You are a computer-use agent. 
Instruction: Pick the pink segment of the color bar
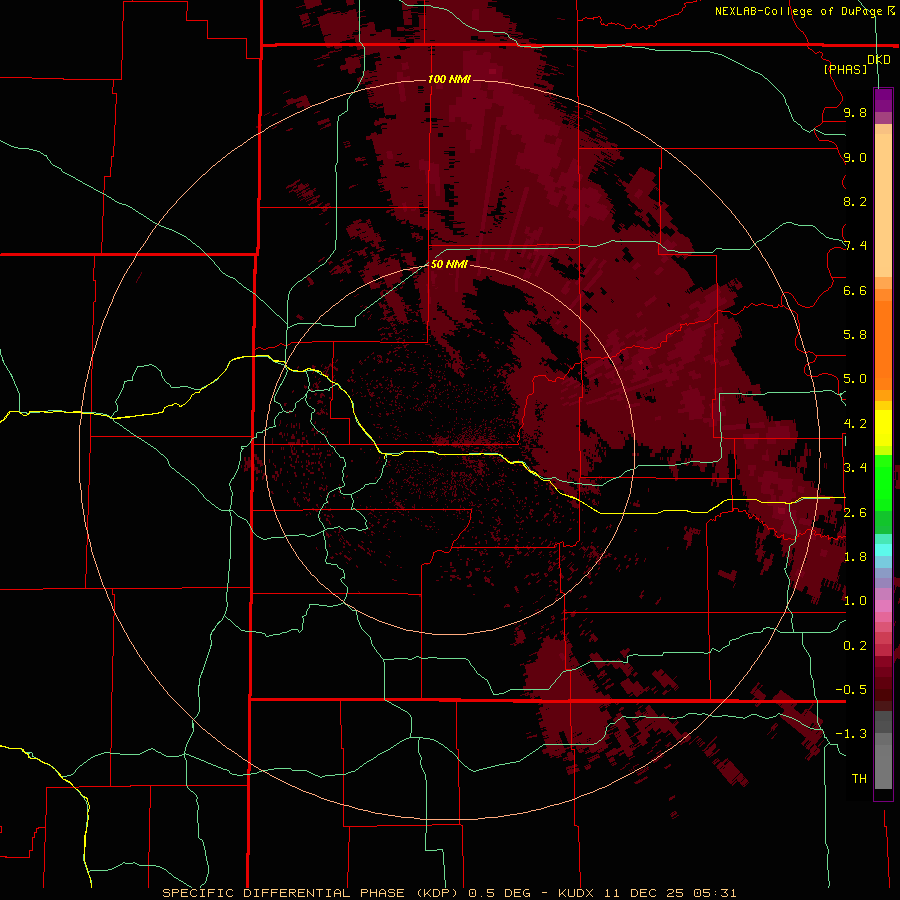tap(883, 606)
